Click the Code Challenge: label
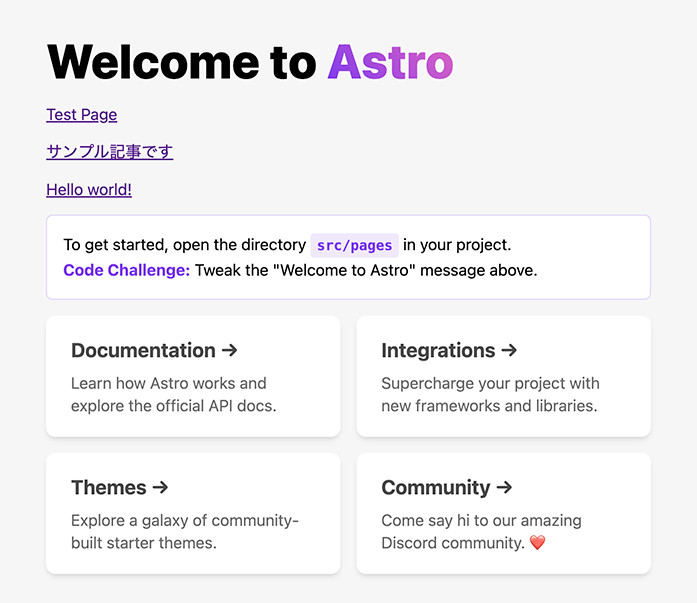697x603 pixels. click(x=127, y=270)
